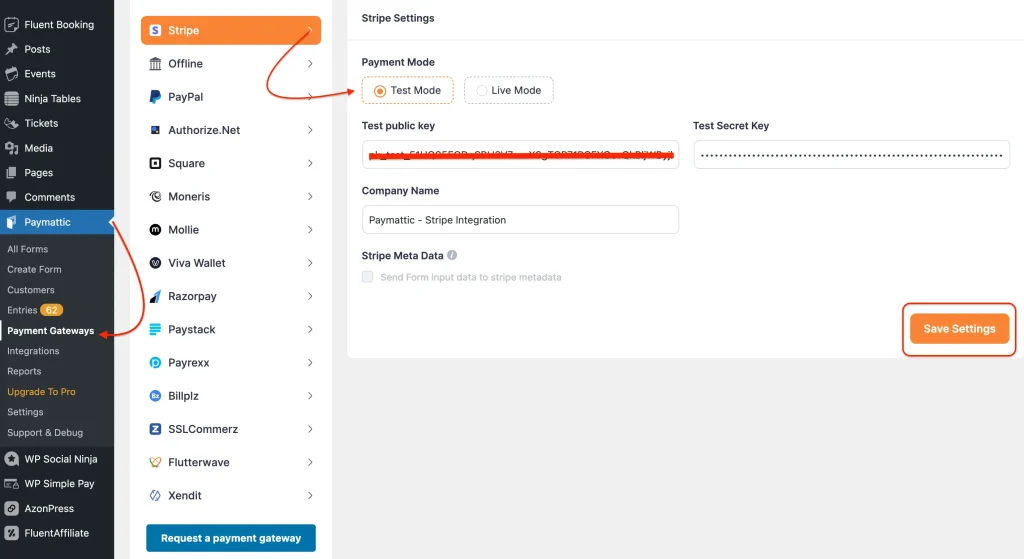Expand the Paystack gateway chevron

coord(310,329)
